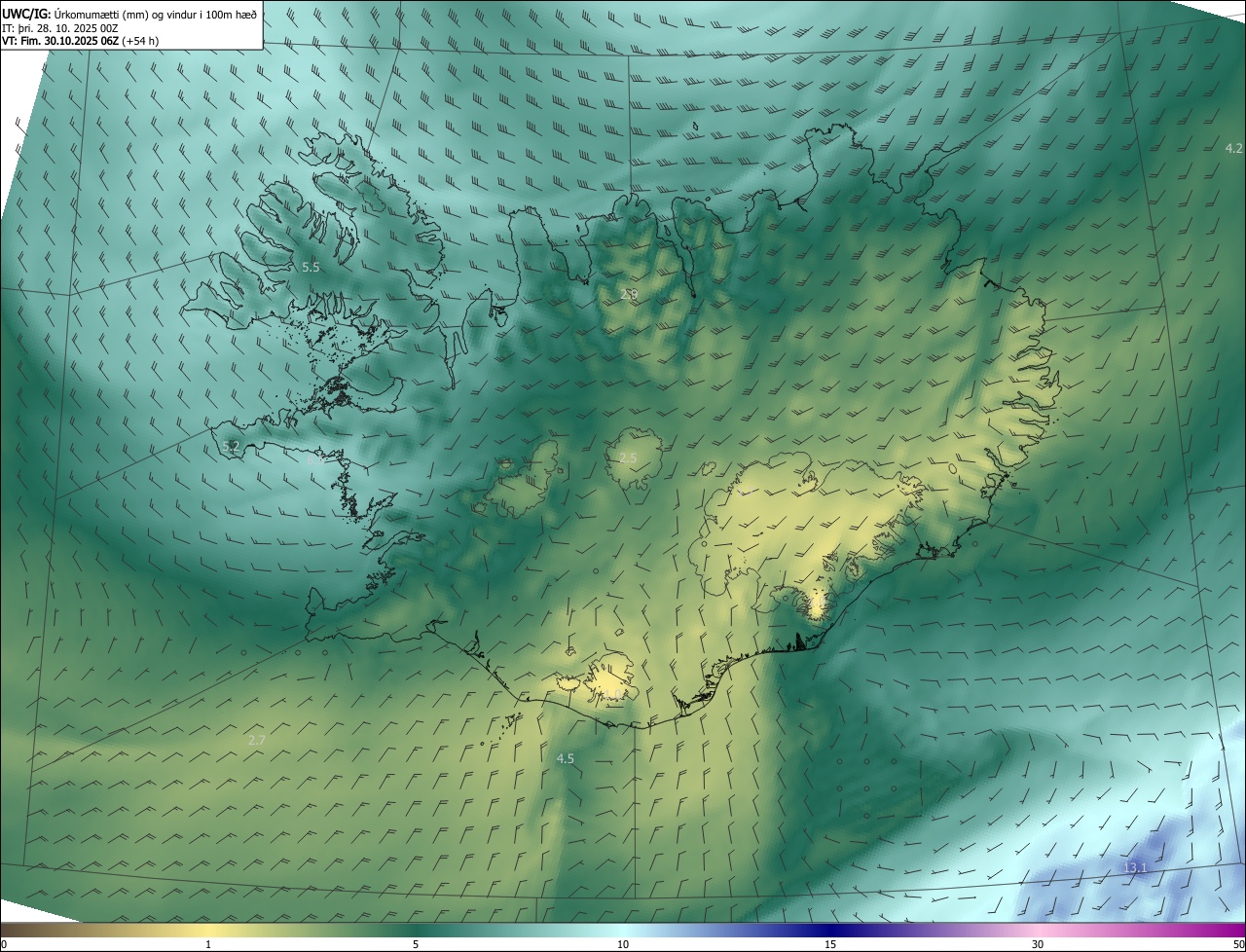Image resolution: width=1246 pixels, height=952 pixels.
Task: Click the 4.2 value label at the northeast edge
Action: click(x=1233, y=148)
